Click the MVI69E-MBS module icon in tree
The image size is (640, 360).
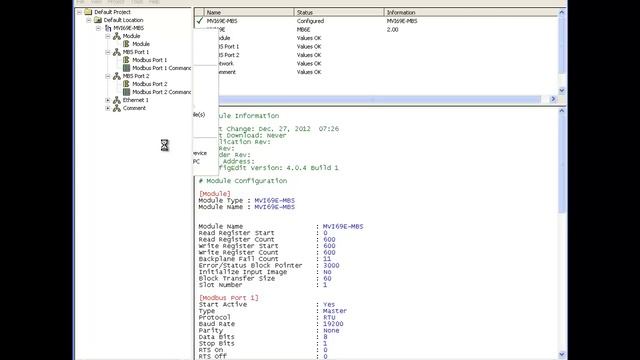(x=108, y=28)
